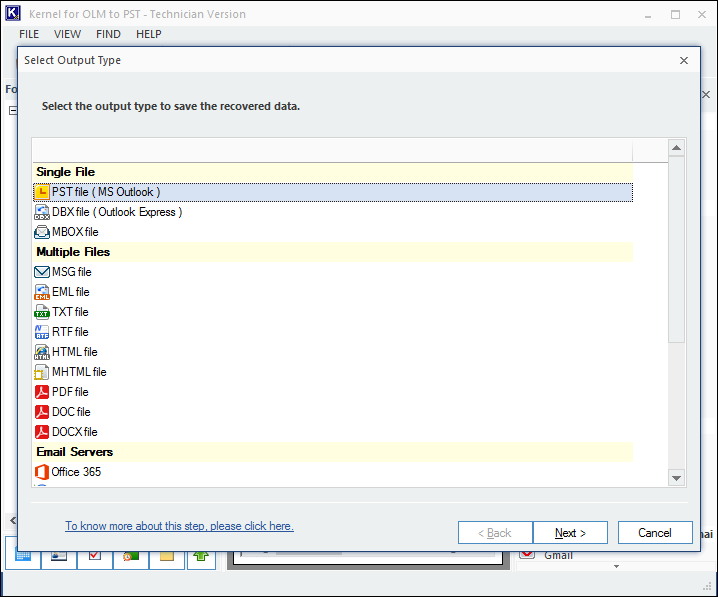The height and width of the screenshot is (597, 718).
Task: Open the 'To know more about this step' link
Action: pos(180,526)
